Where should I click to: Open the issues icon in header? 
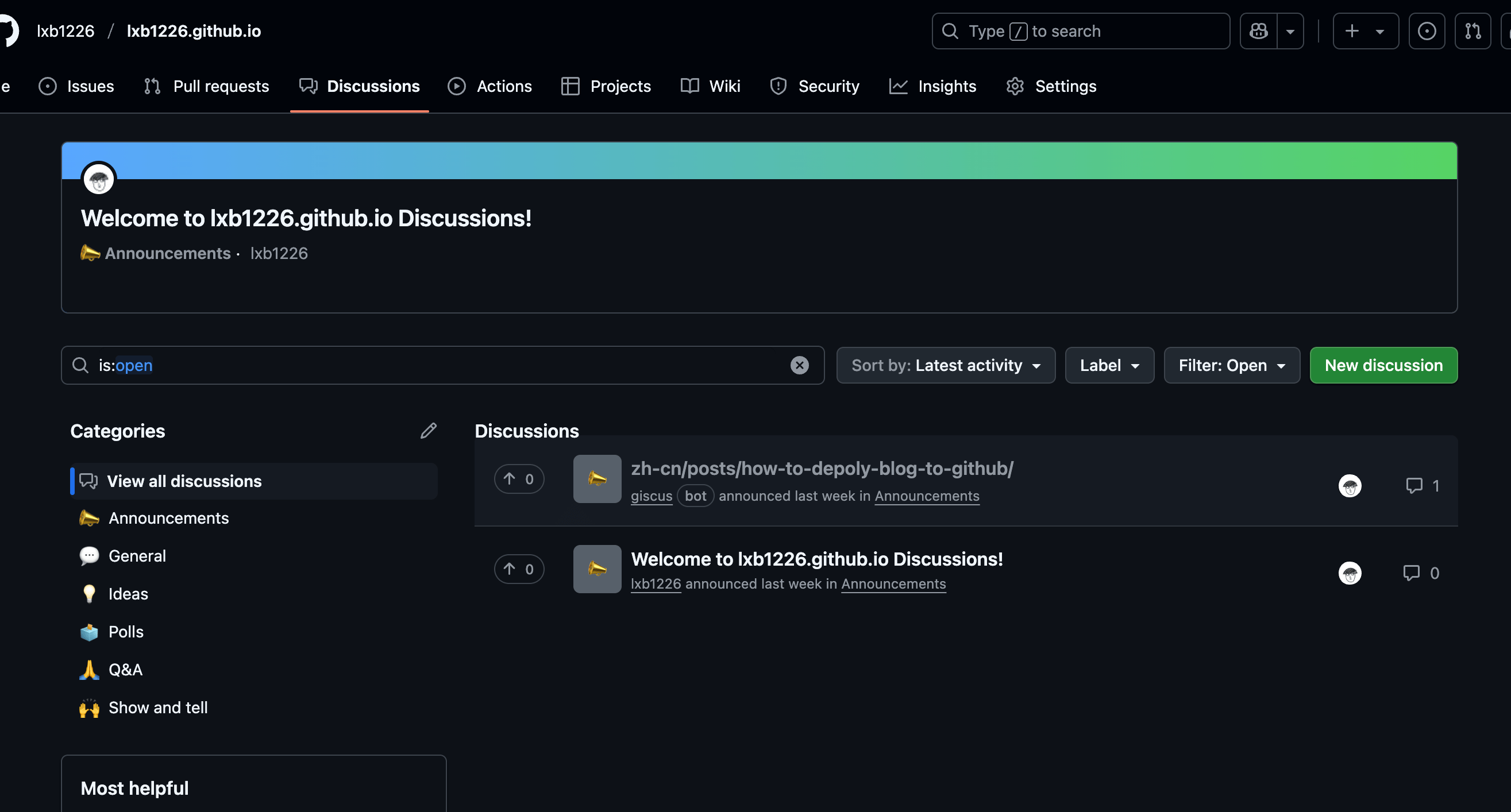pos(1427,31)
